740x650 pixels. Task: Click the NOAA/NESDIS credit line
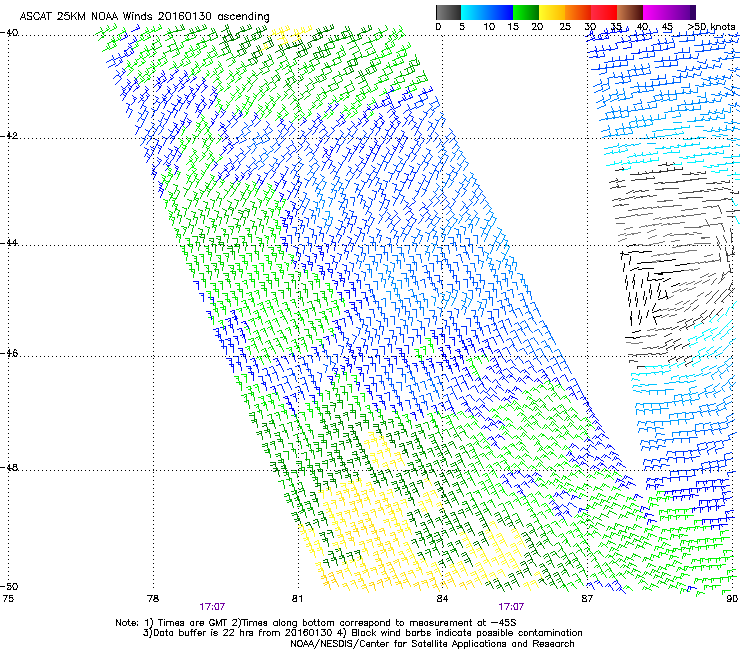[432, 644]
